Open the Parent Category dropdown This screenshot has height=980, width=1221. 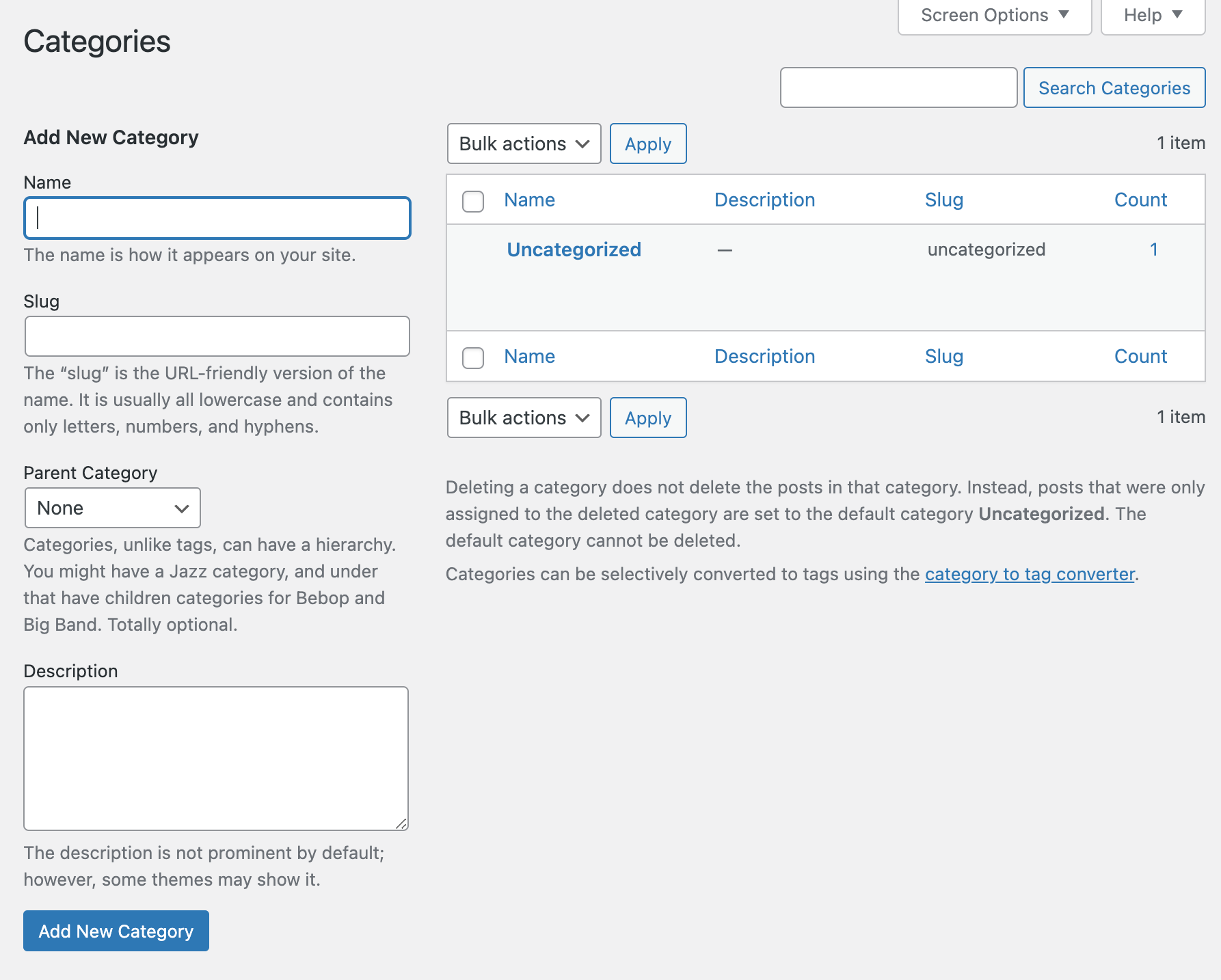pyautogui.click(x=113, y=508)
